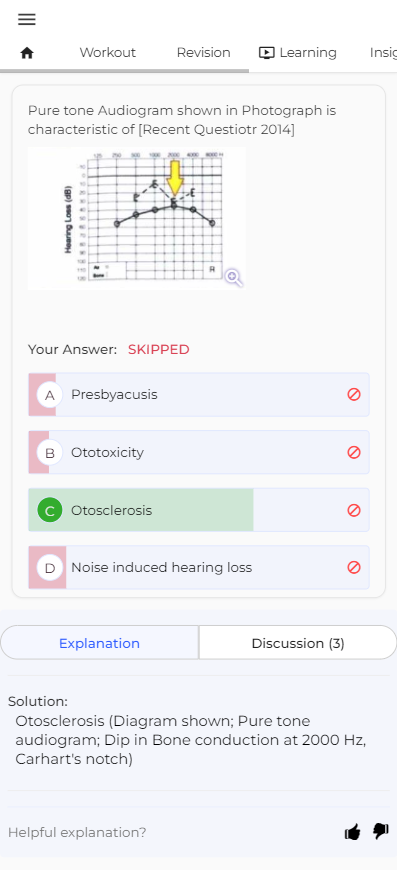Open the hamburger menu

[27, 19]
